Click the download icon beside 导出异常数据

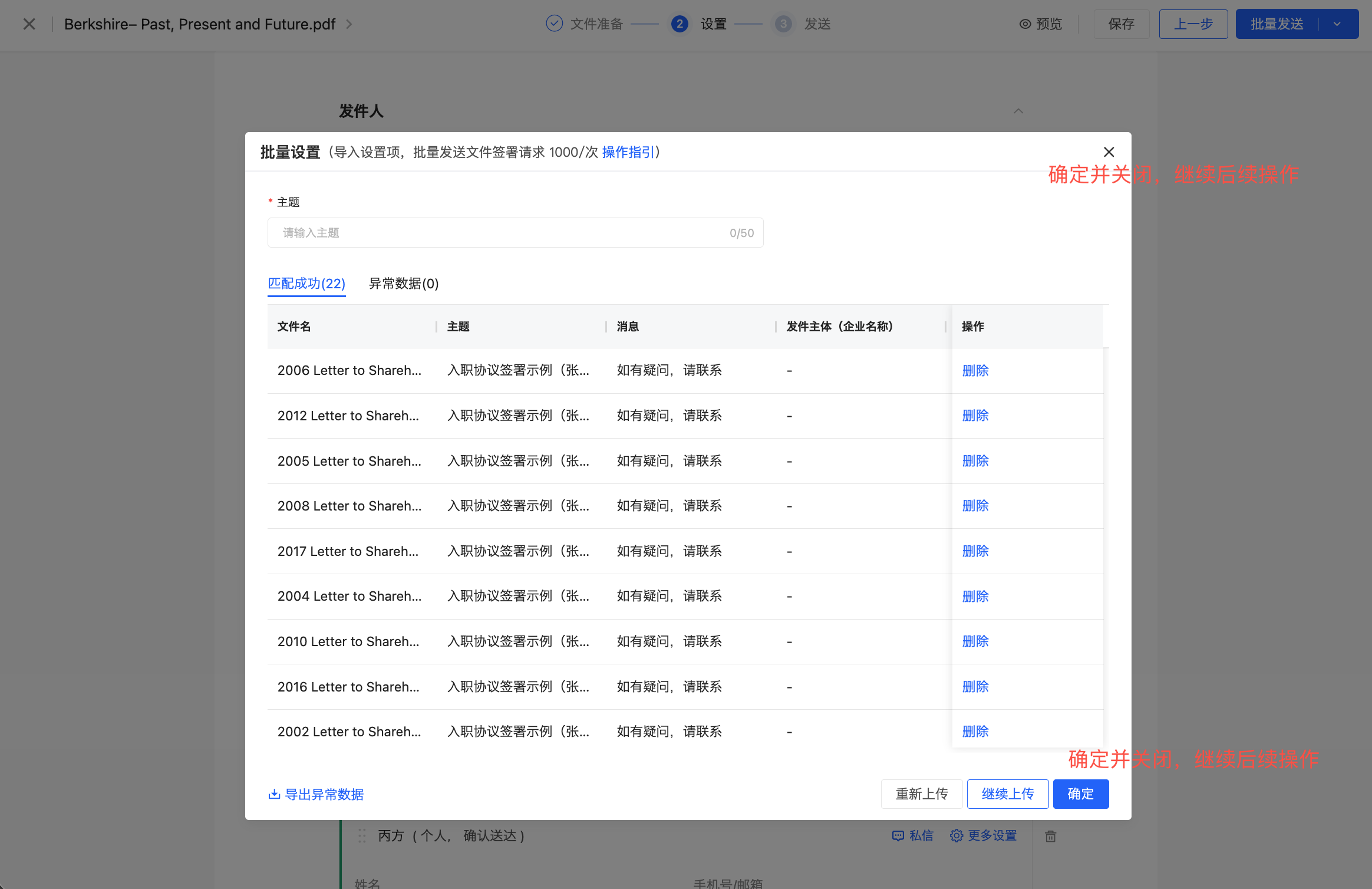click(274, 794)
